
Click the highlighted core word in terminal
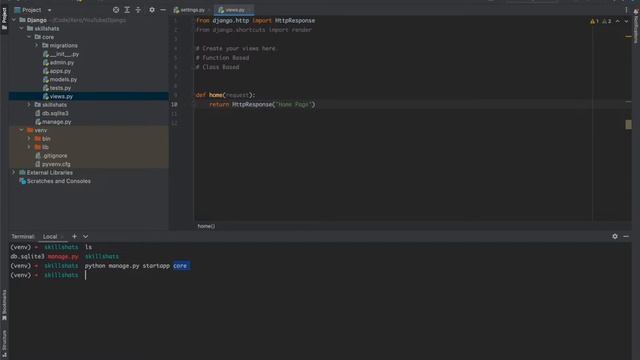pos(180,266)
